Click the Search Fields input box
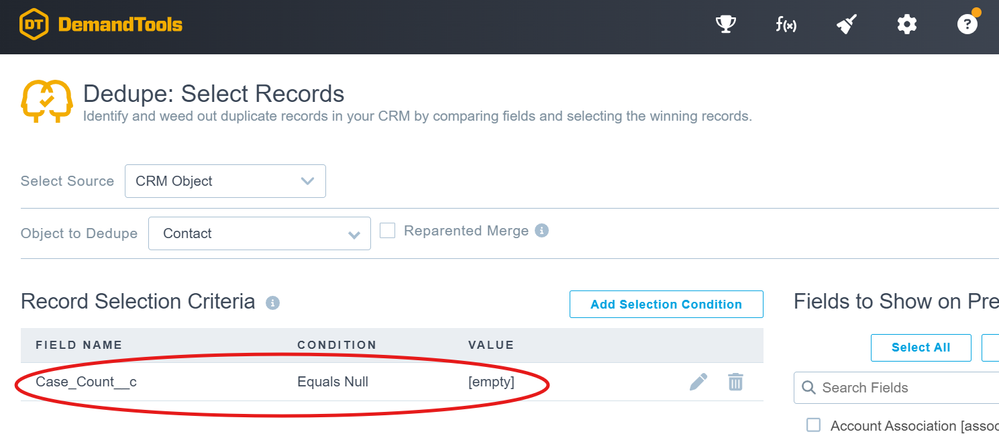Viewport: 999px width, 434px height. [x=905, y=387]
